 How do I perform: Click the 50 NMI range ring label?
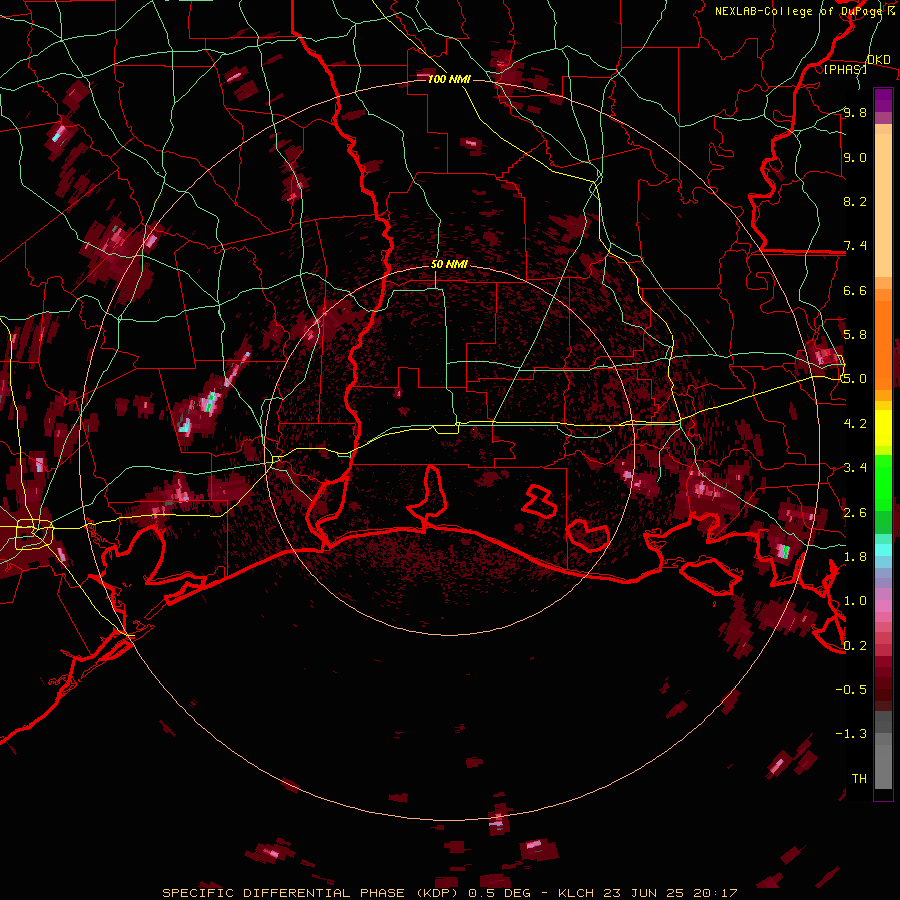point(449,265)
